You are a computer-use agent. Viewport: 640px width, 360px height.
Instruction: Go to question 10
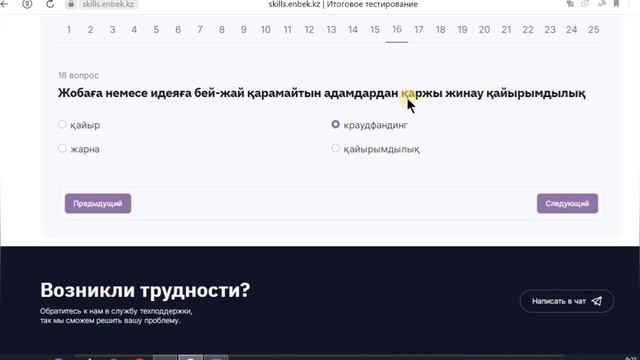coord(266,29)
